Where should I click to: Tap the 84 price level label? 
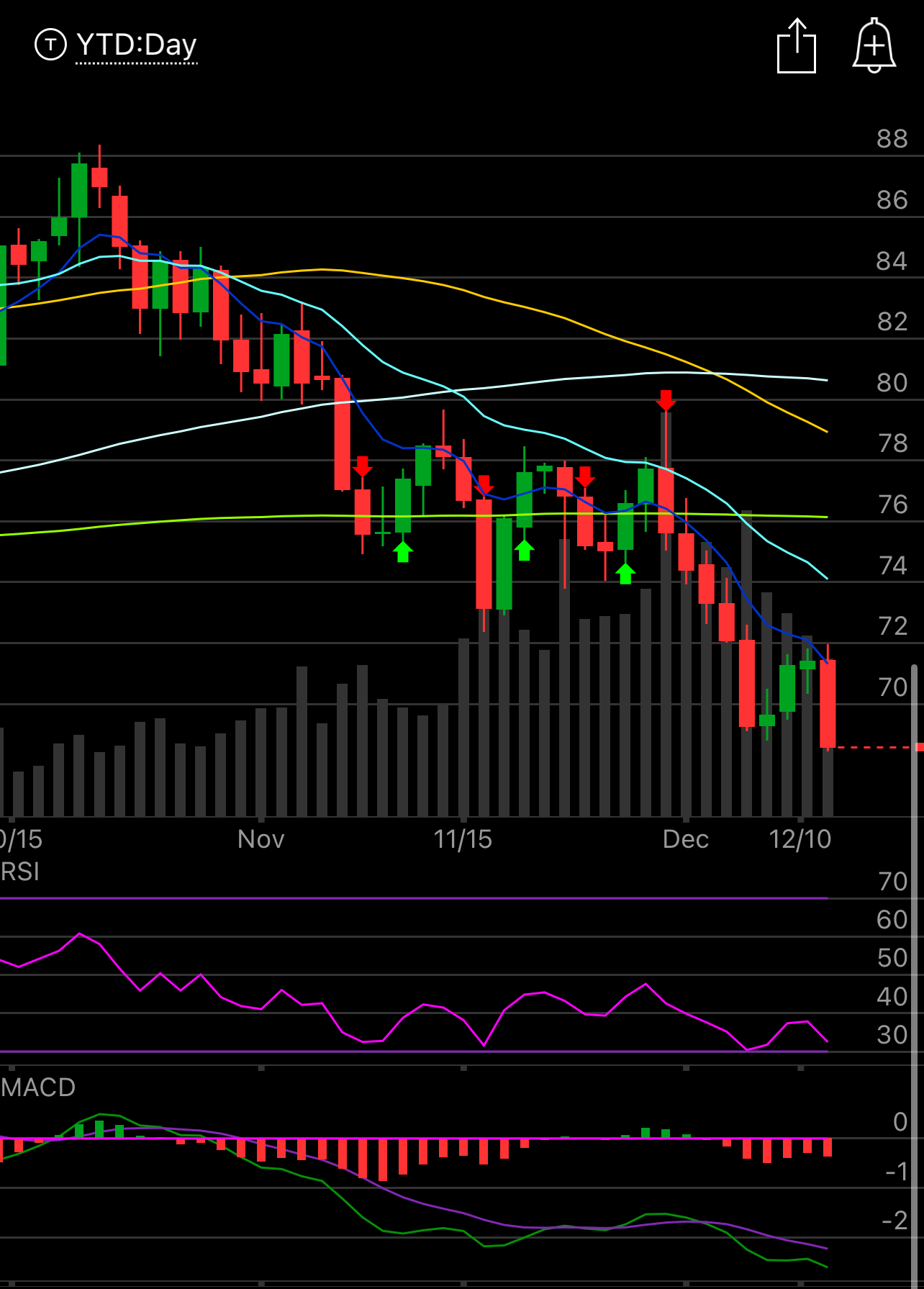(892, 261)
